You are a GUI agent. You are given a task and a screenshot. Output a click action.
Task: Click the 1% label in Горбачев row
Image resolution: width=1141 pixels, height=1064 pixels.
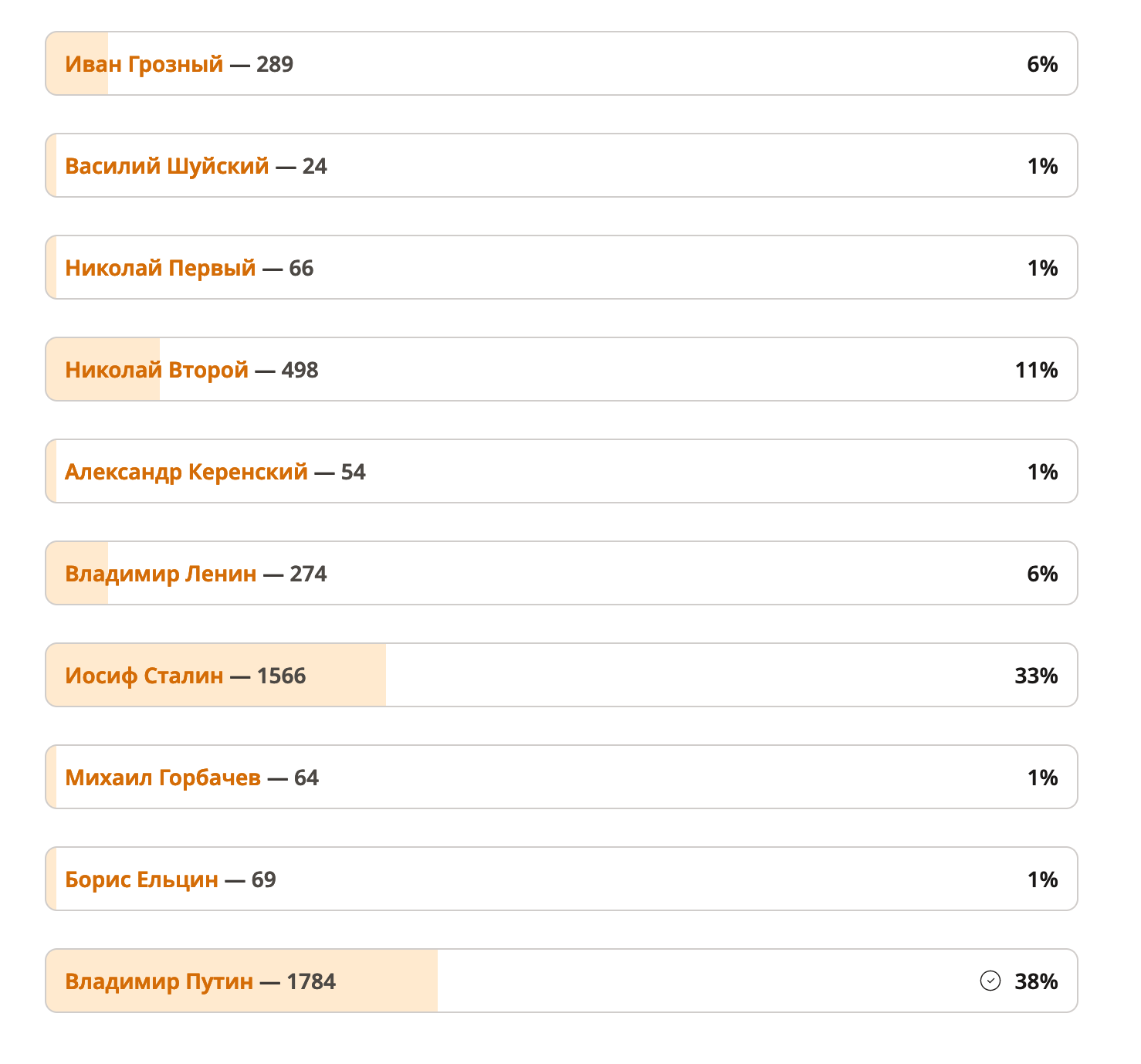(x=1042, y=778)
